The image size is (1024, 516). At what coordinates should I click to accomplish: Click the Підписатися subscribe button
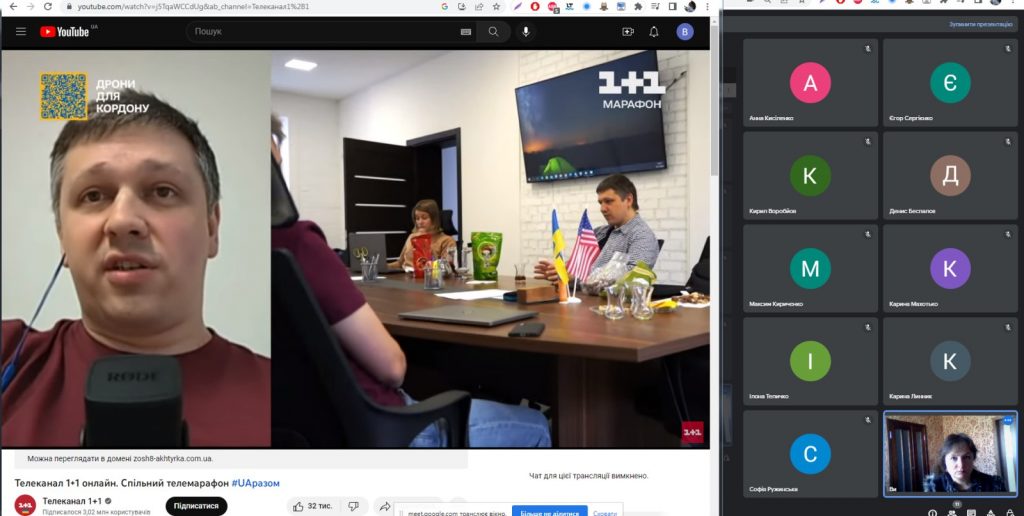[x=196, y=506]
